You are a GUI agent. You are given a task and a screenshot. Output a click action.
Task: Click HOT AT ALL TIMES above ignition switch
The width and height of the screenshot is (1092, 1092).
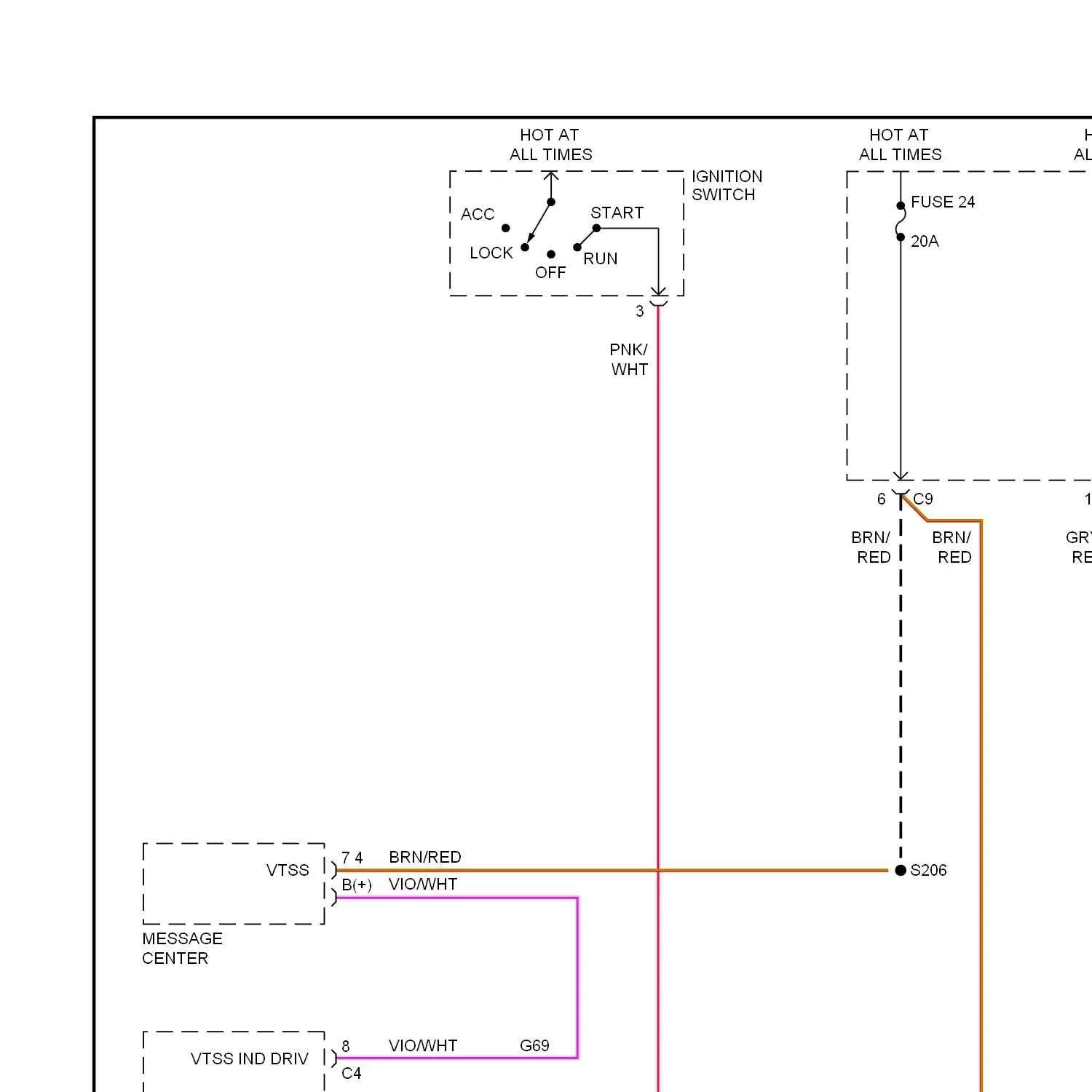tap(550, 145)
